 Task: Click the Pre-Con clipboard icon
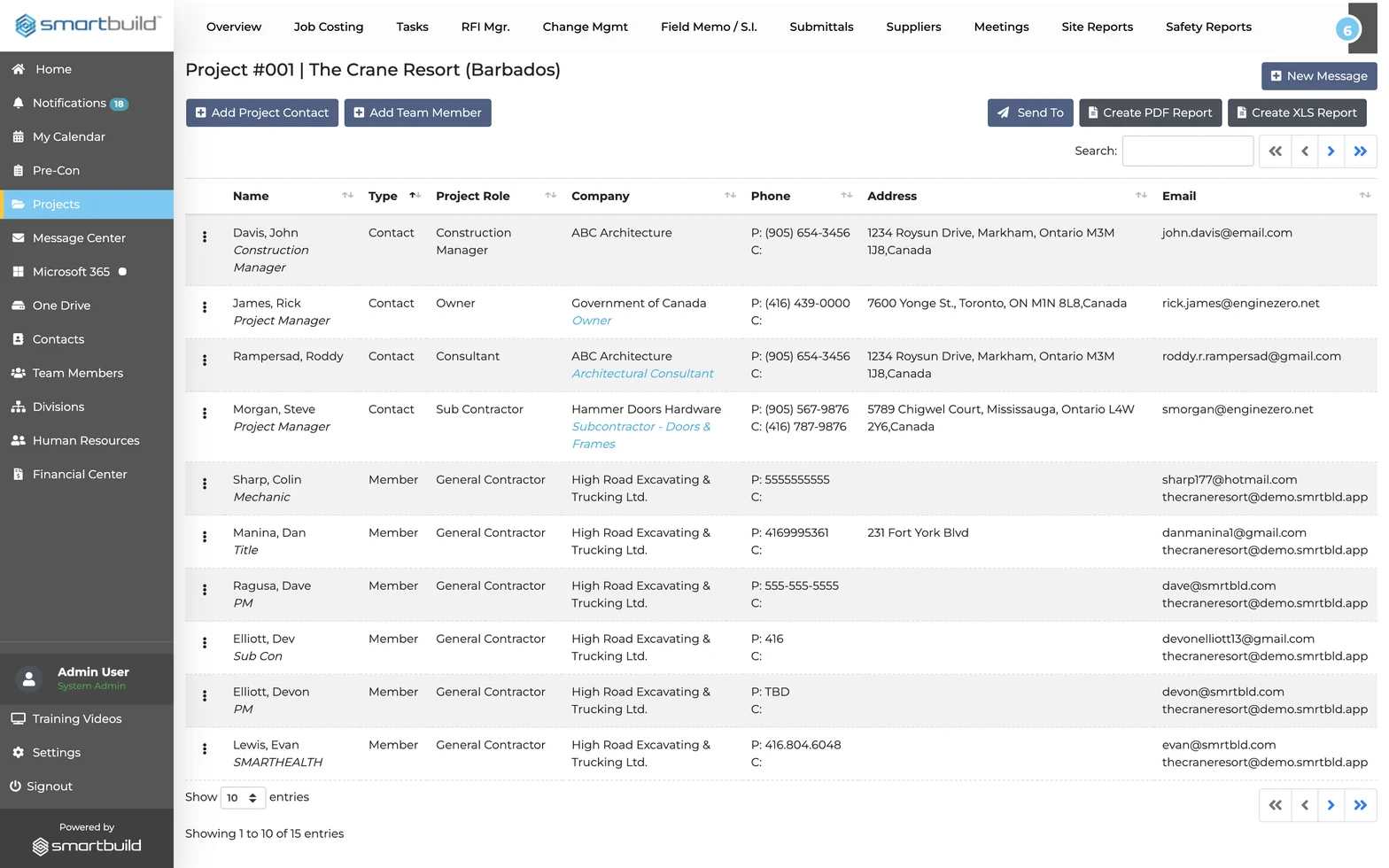pos(18,170)
